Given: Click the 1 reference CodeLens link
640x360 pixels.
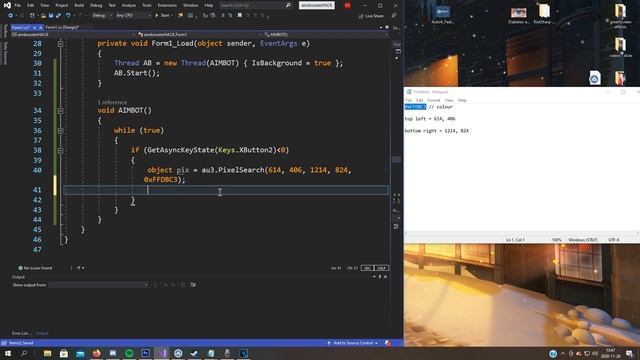Looking at the screenshot, I should point(112,102).
